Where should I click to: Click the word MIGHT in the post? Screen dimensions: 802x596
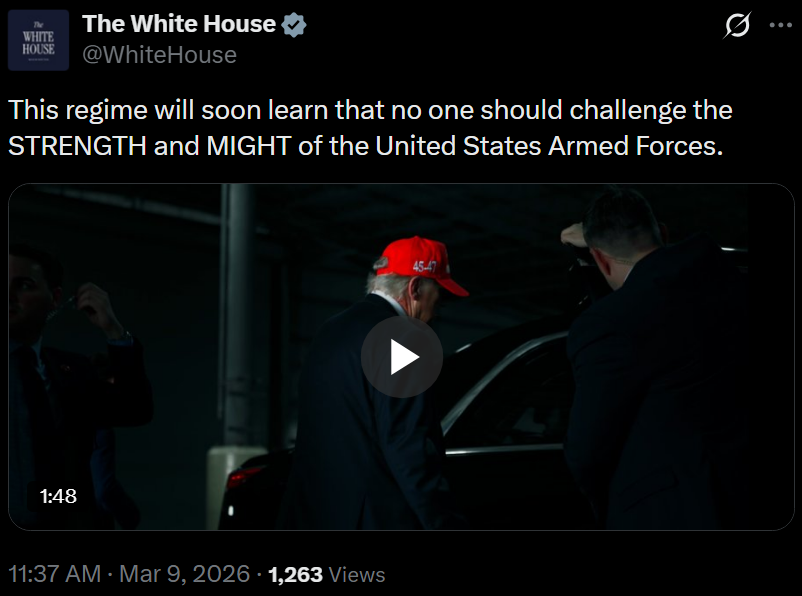[x=249, y=145]
